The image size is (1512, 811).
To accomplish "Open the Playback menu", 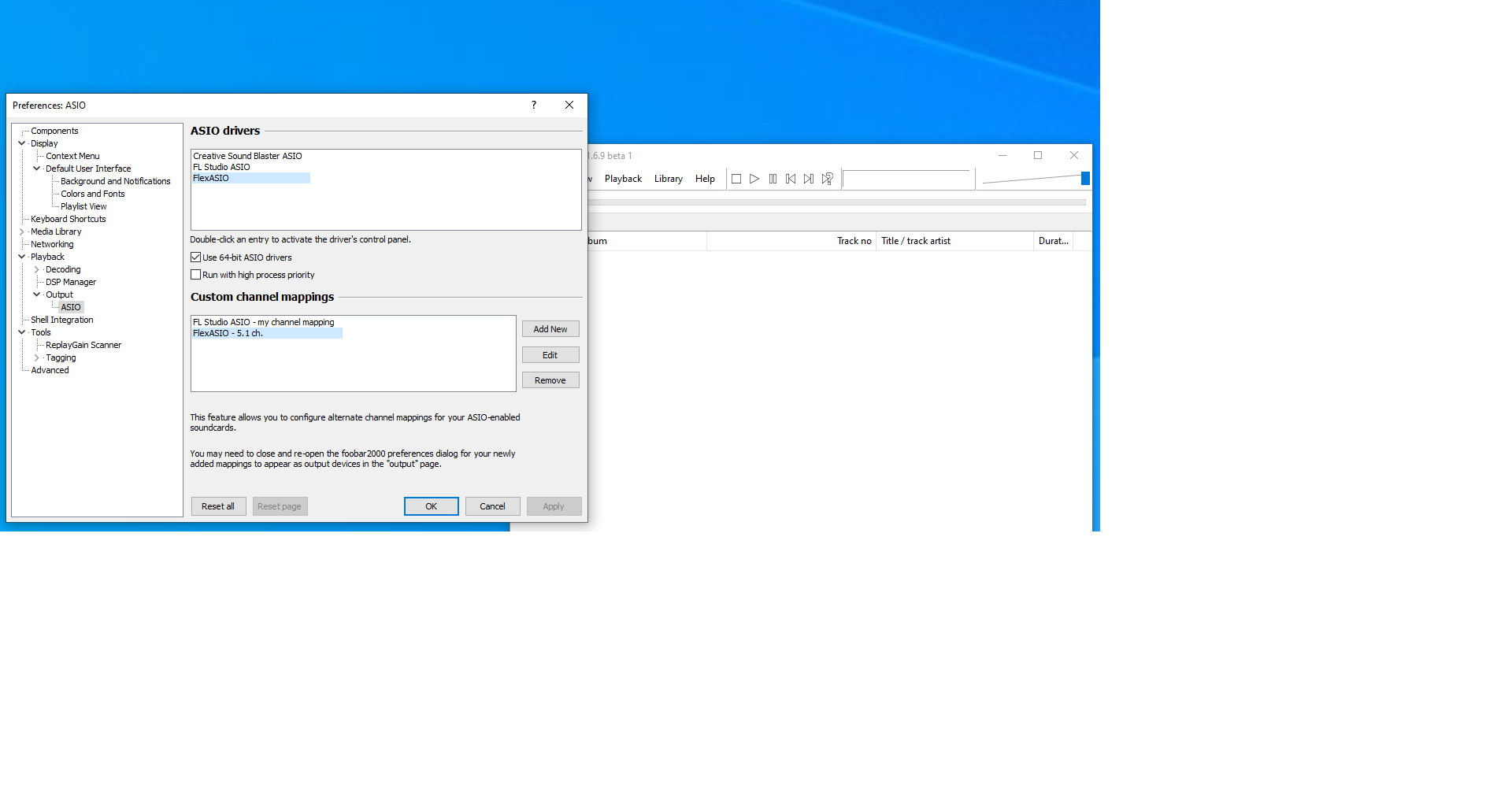I will pyautogui.click(x=622, y=179).
